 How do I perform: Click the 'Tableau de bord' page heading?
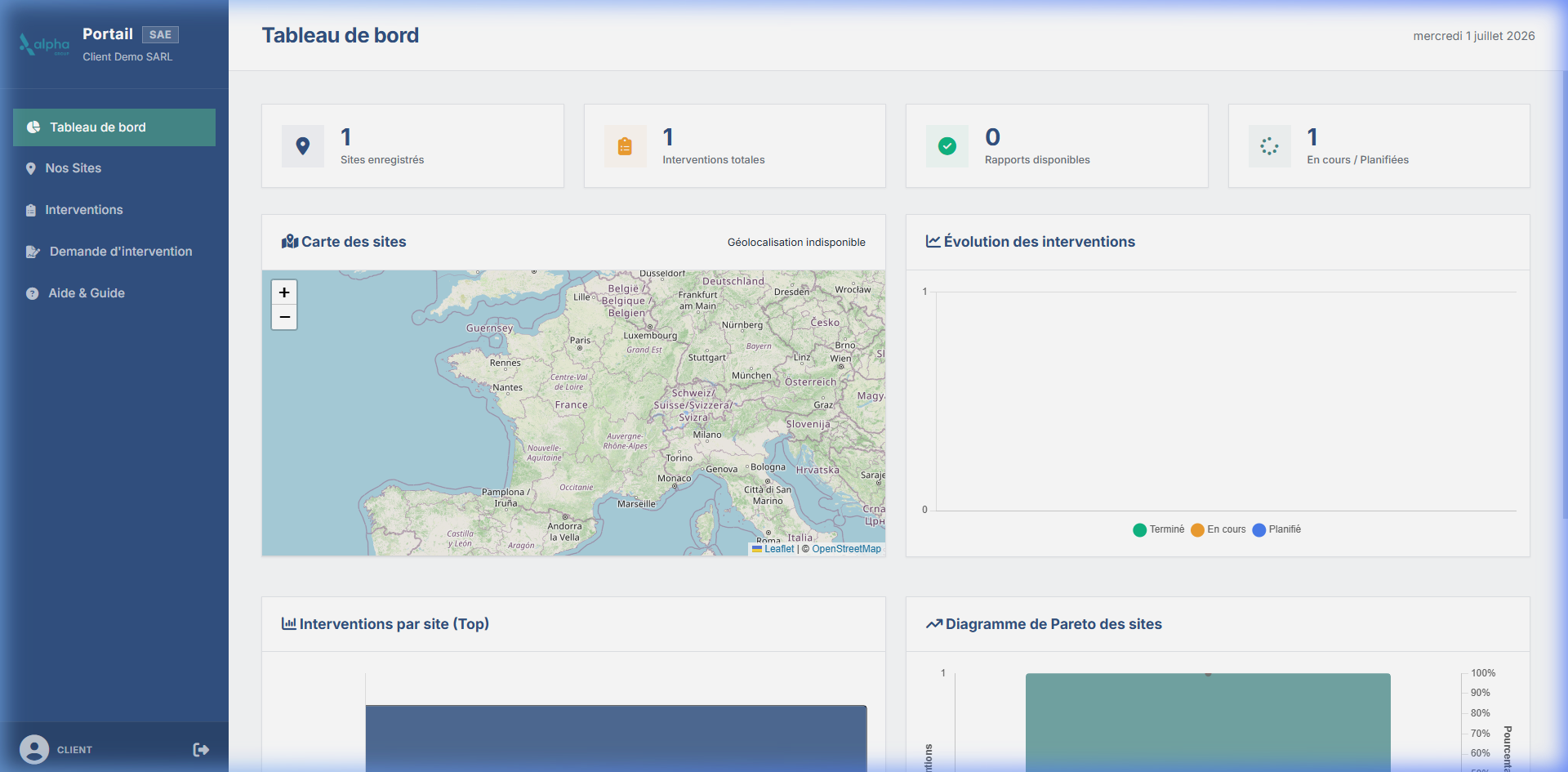click(x=341, y=35)
